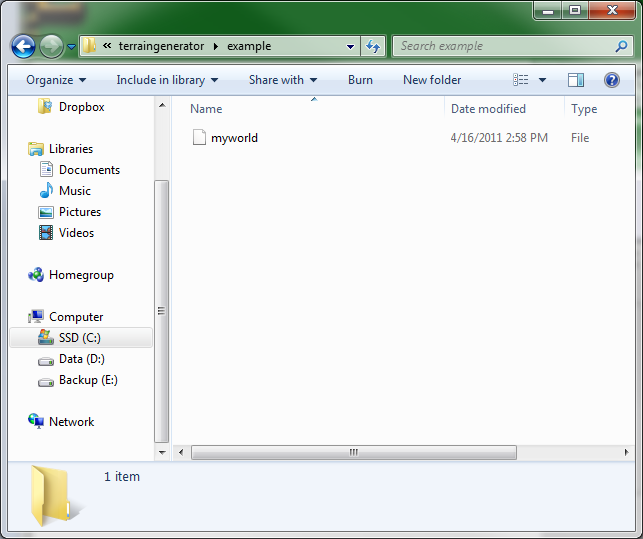
Task: Open the Share with dropdown
Action: coord(282,80)
